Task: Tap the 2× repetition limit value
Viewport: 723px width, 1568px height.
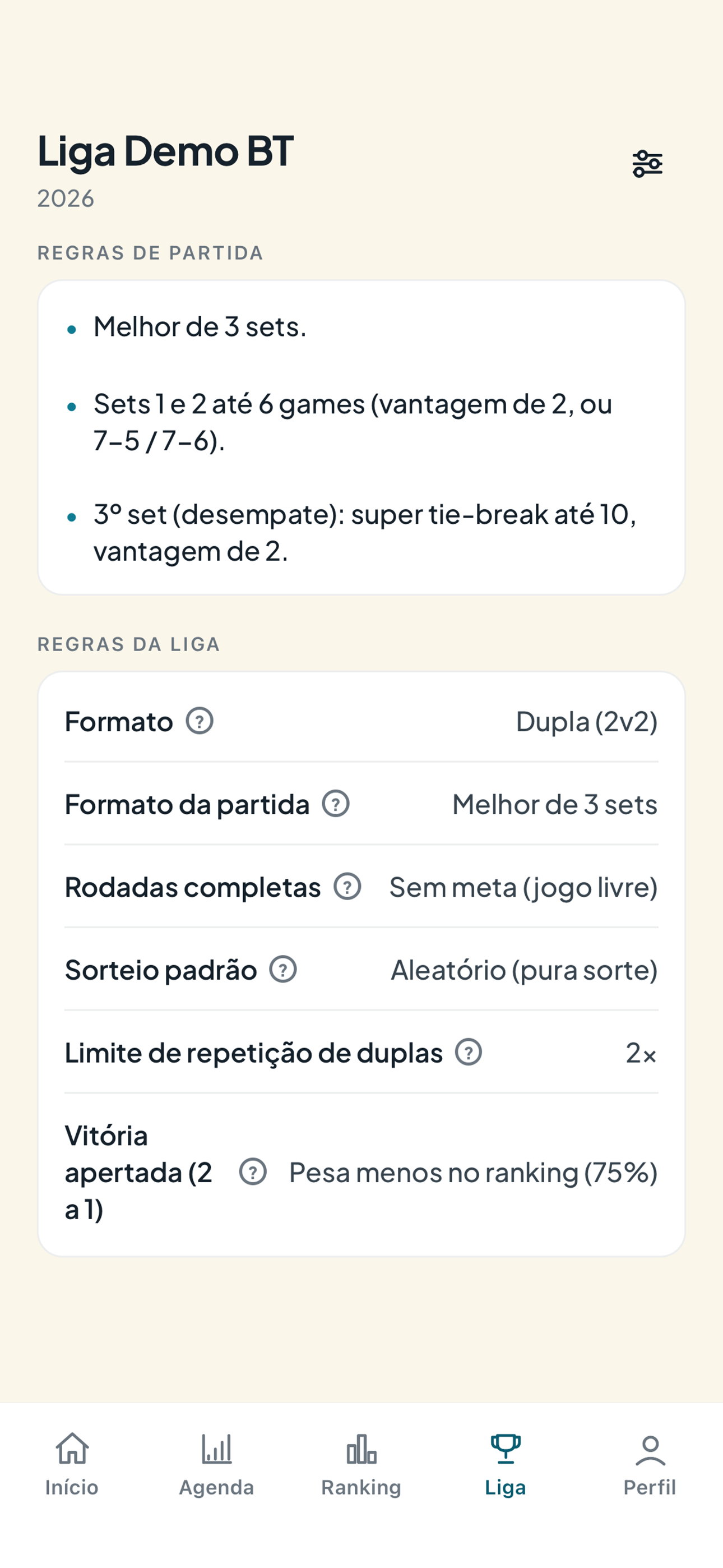Action: (641, 1053)
